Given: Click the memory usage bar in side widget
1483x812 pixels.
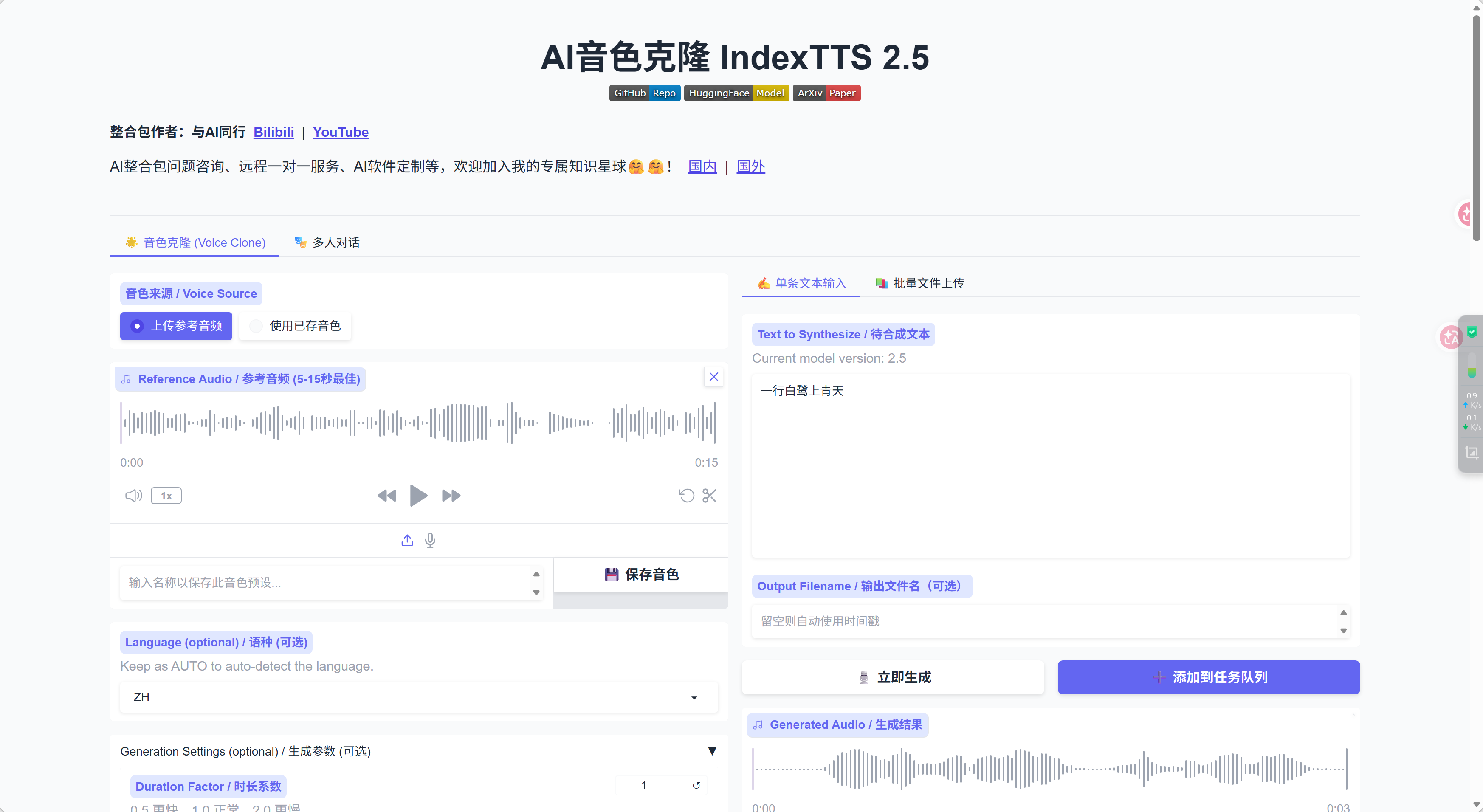Looking at the screenshot, I should pos(1472,365).
